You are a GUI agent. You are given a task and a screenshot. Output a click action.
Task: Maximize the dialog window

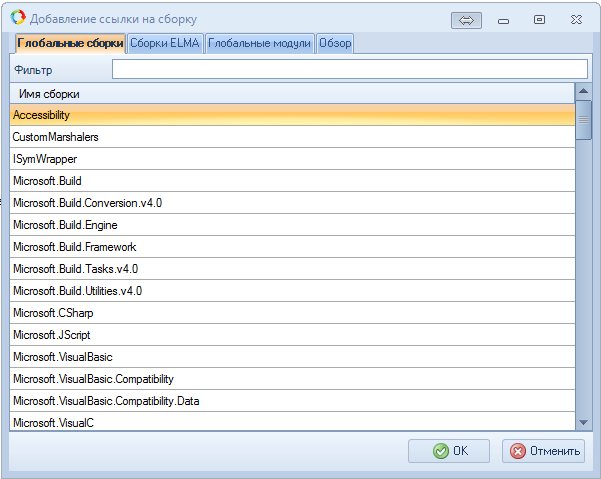click(x=539, y=19)
